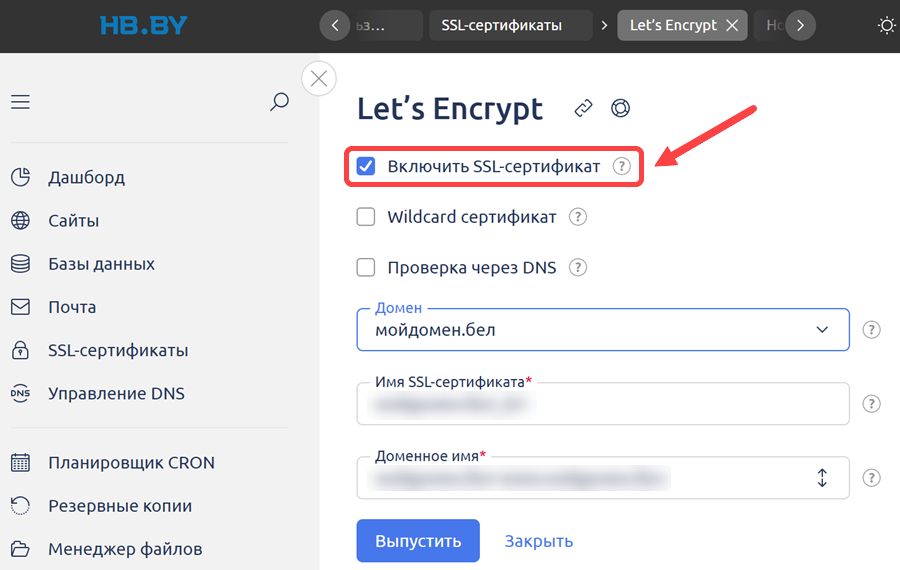Close the panel with round X button
Viewport: 900px width, 570px height.
point(319,78)
